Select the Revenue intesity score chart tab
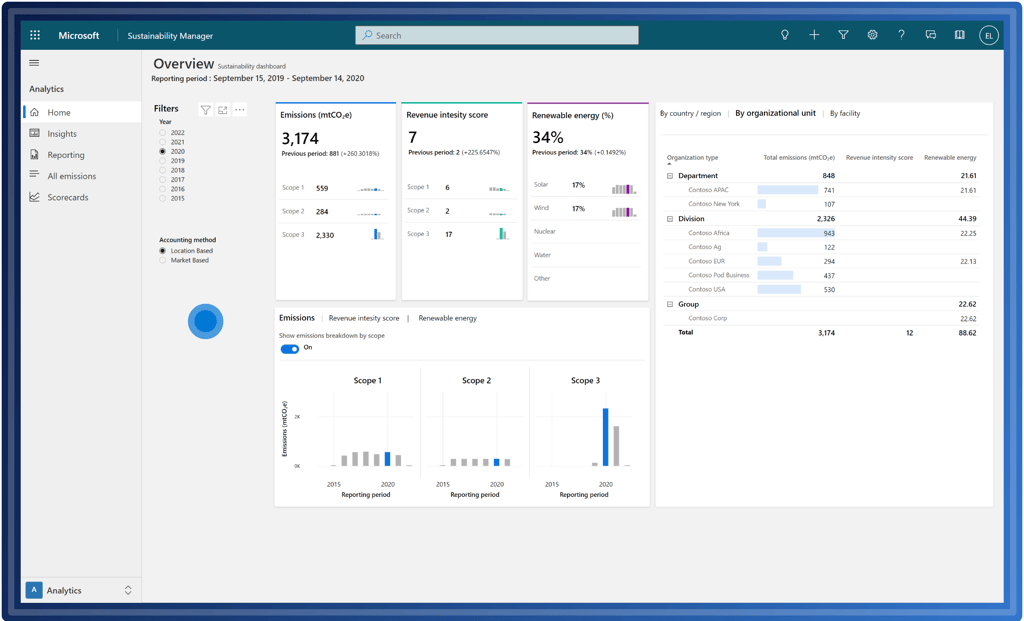1024x621 pixels. tap(364, 318)
